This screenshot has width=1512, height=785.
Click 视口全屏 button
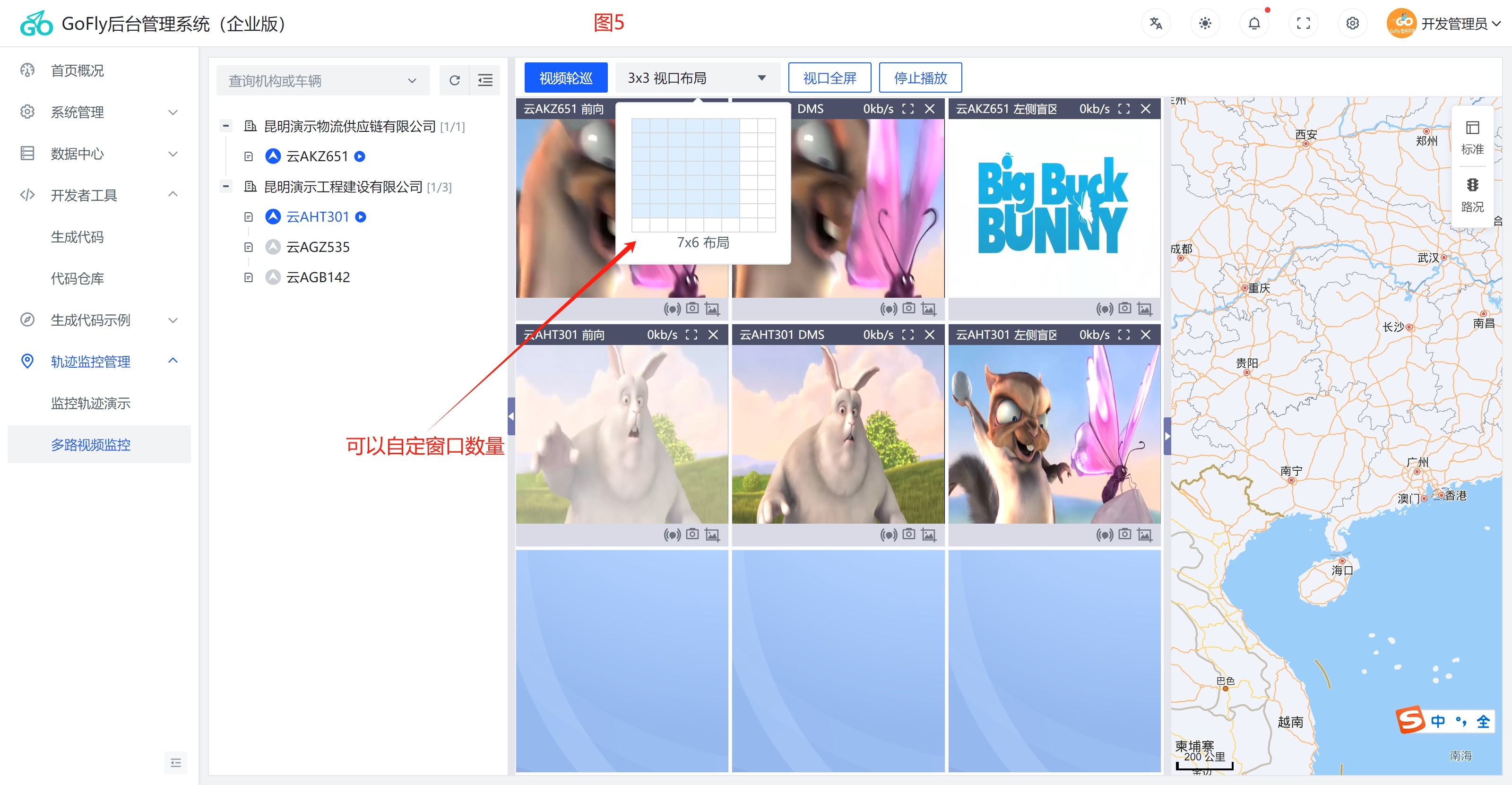tap(829, 78)
